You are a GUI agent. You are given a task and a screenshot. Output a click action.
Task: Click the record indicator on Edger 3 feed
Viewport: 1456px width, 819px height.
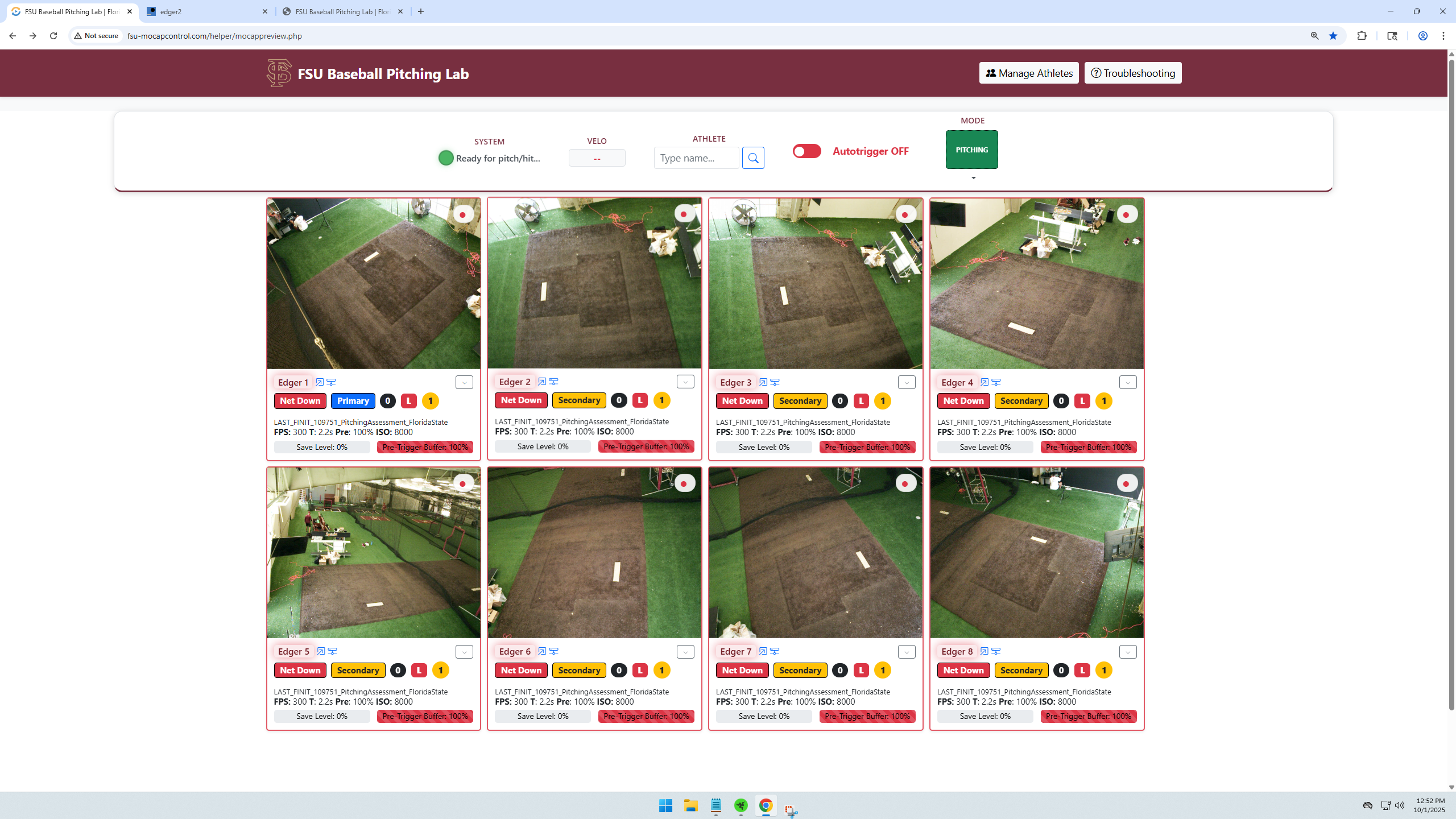point(905,213)
